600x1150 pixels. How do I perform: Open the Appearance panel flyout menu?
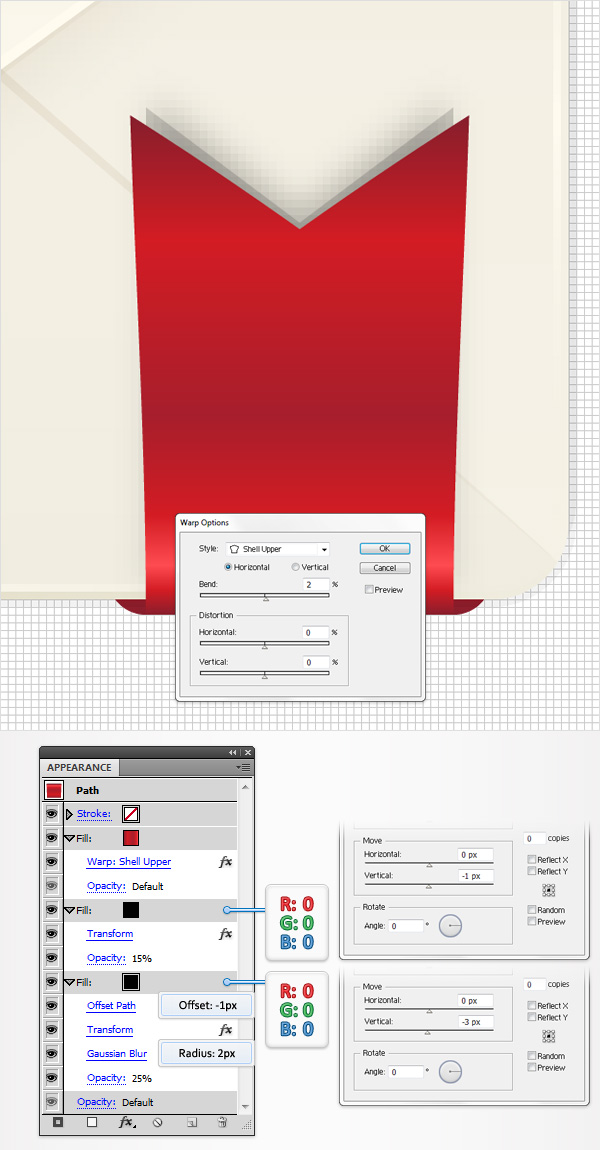point(244,767)
